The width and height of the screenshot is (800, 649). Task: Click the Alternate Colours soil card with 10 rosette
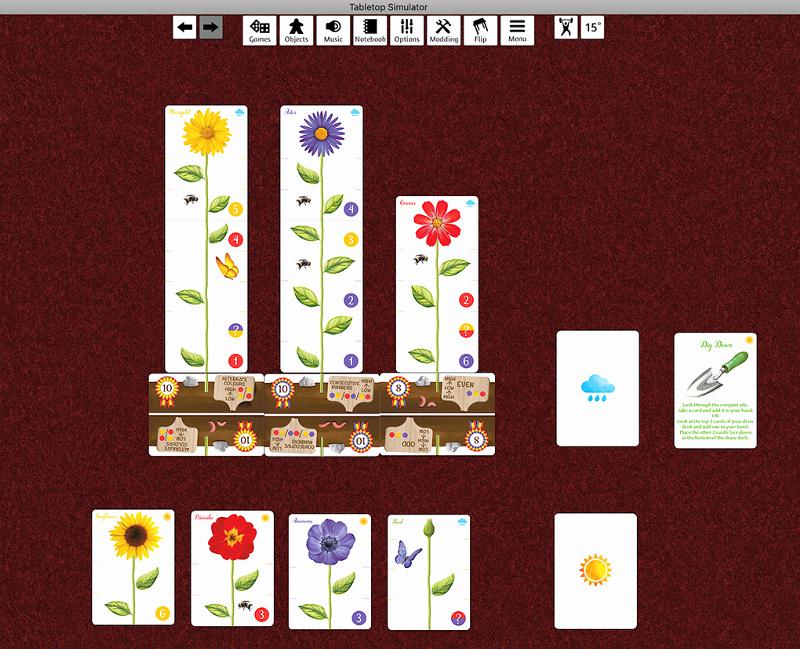[206, 393]
